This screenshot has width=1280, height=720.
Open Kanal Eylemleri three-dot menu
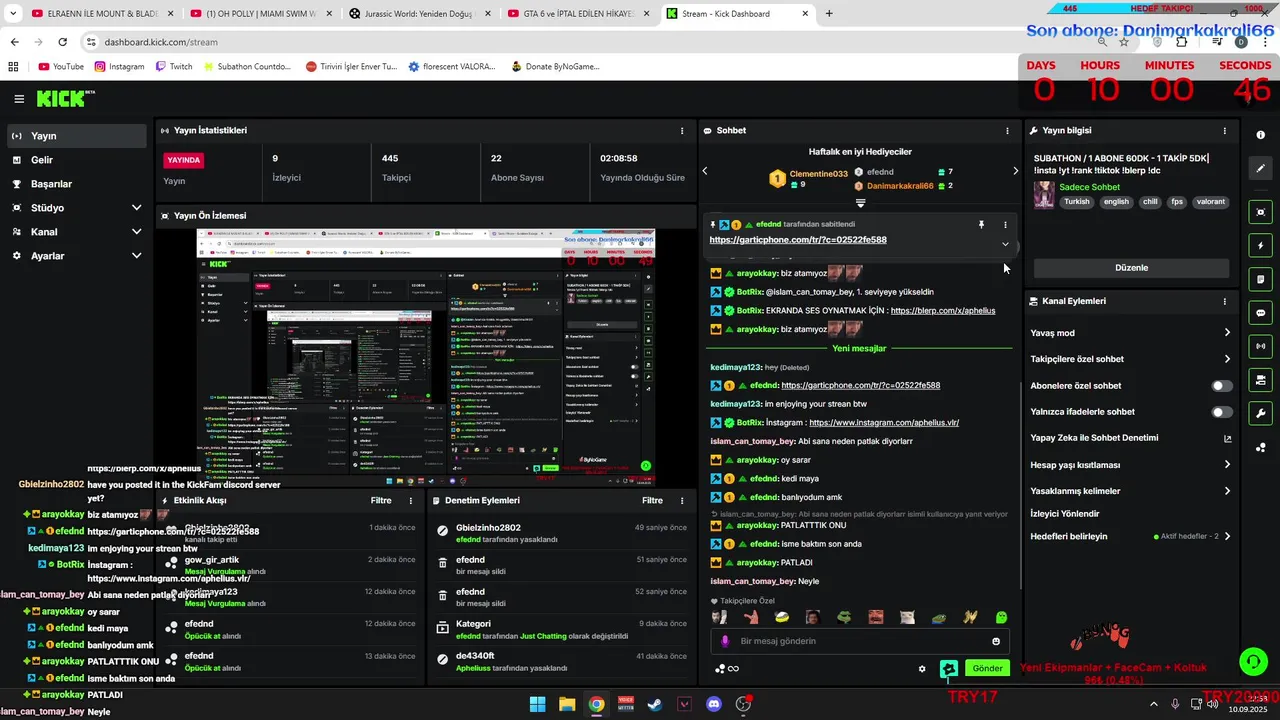1224,301
